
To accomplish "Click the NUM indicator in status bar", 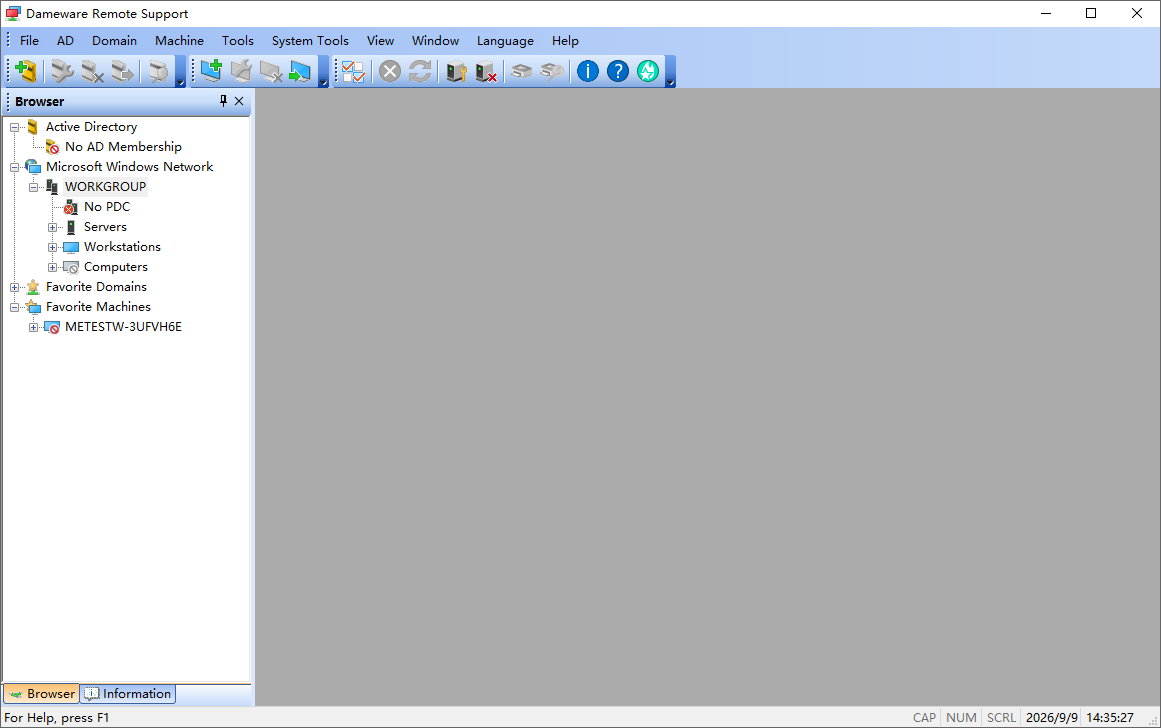I will tap(961, 718).
